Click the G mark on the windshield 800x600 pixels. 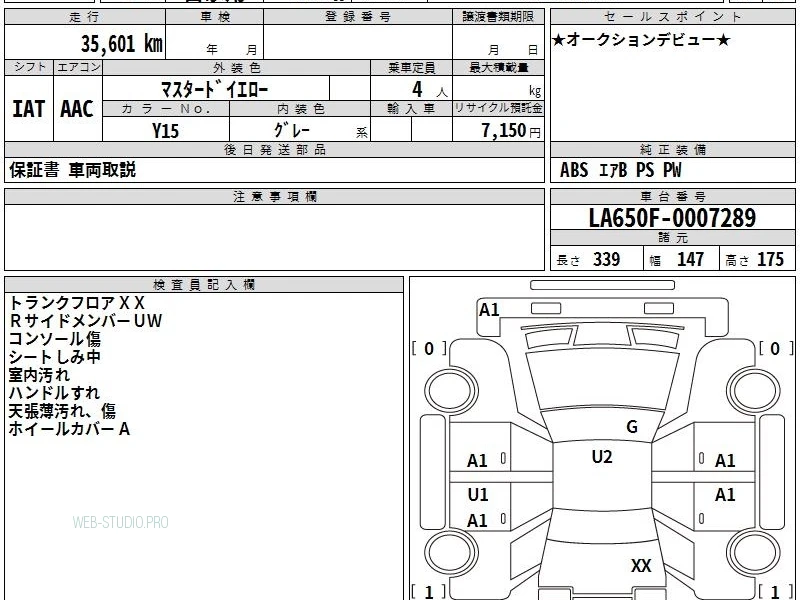(632, 426)
